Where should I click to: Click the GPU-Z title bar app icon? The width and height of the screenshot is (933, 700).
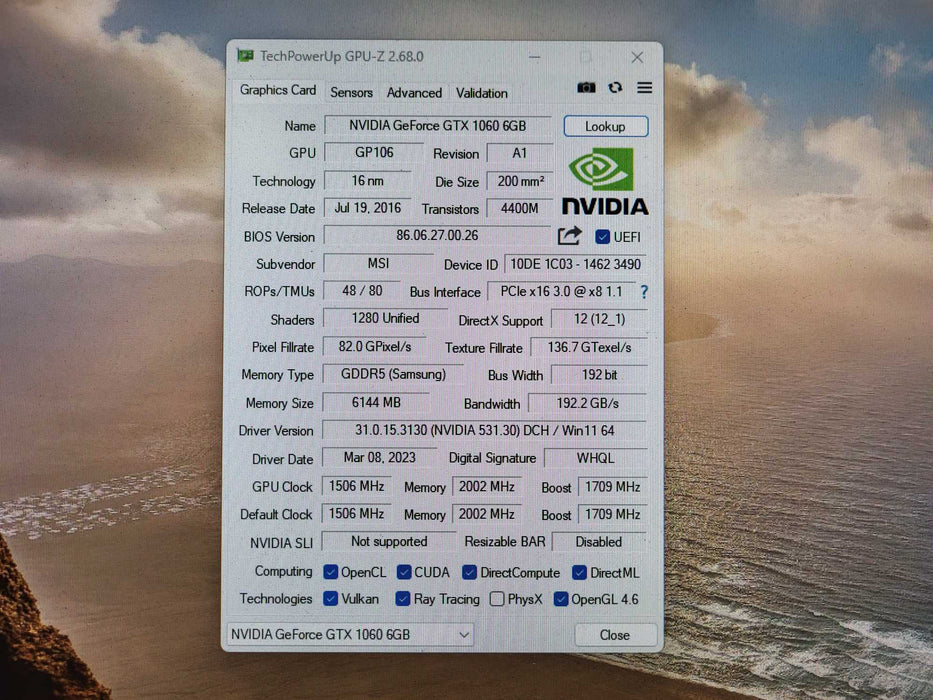[x=245, y=55]
